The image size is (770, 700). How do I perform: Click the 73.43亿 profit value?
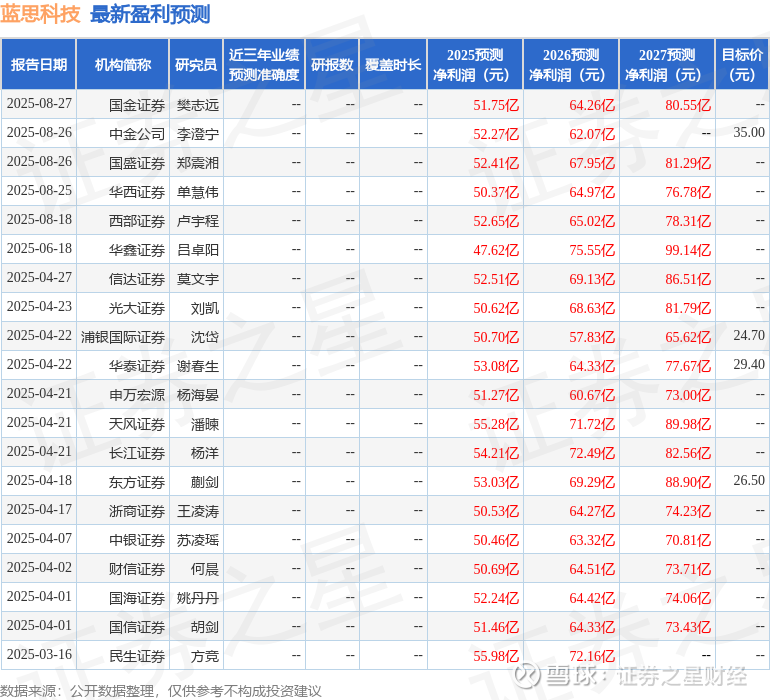(x=688, y=627)
